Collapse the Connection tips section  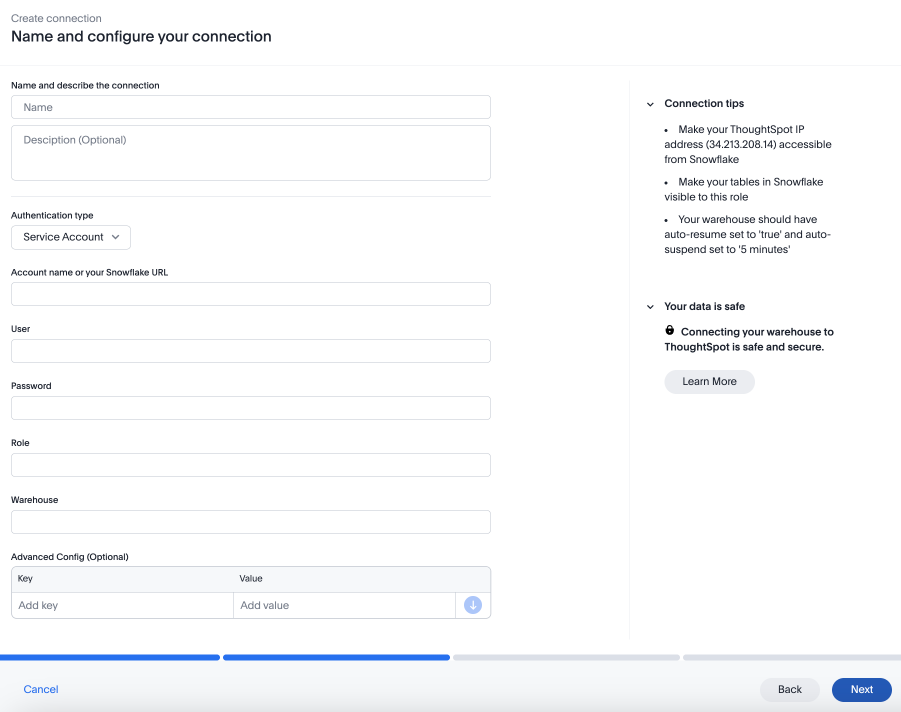coord(651,103)
